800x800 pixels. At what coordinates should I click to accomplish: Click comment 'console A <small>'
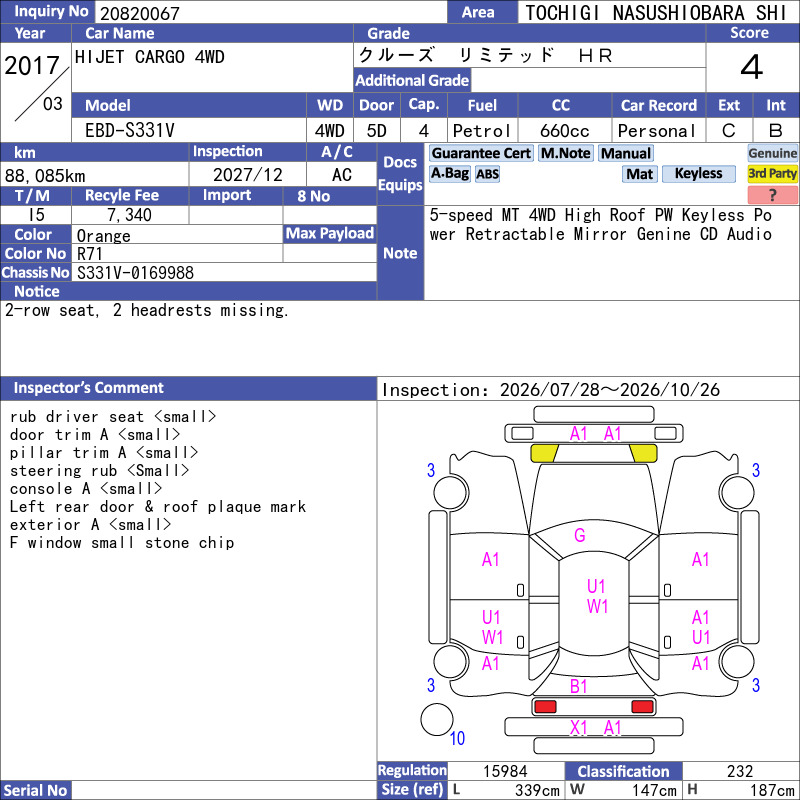86,488
